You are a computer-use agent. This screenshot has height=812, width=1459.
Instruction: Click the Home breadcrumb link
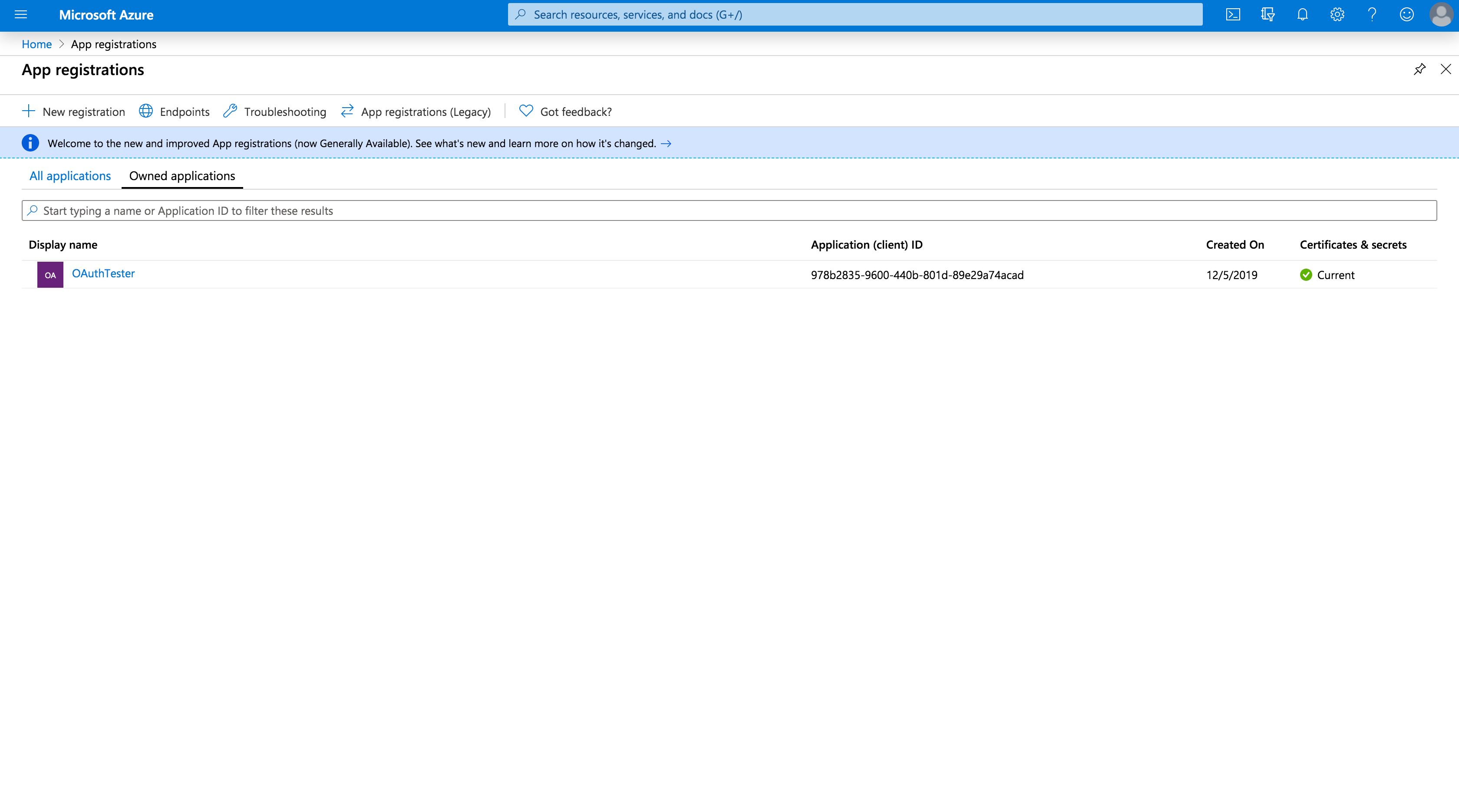[36, 44]
